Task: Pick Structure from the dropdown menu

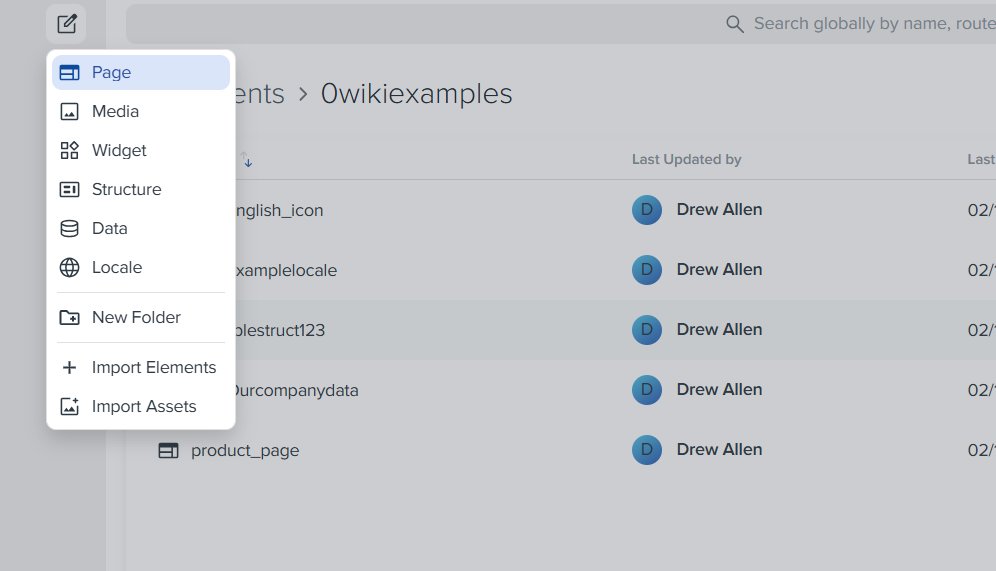Action: [x=141, y=189]
